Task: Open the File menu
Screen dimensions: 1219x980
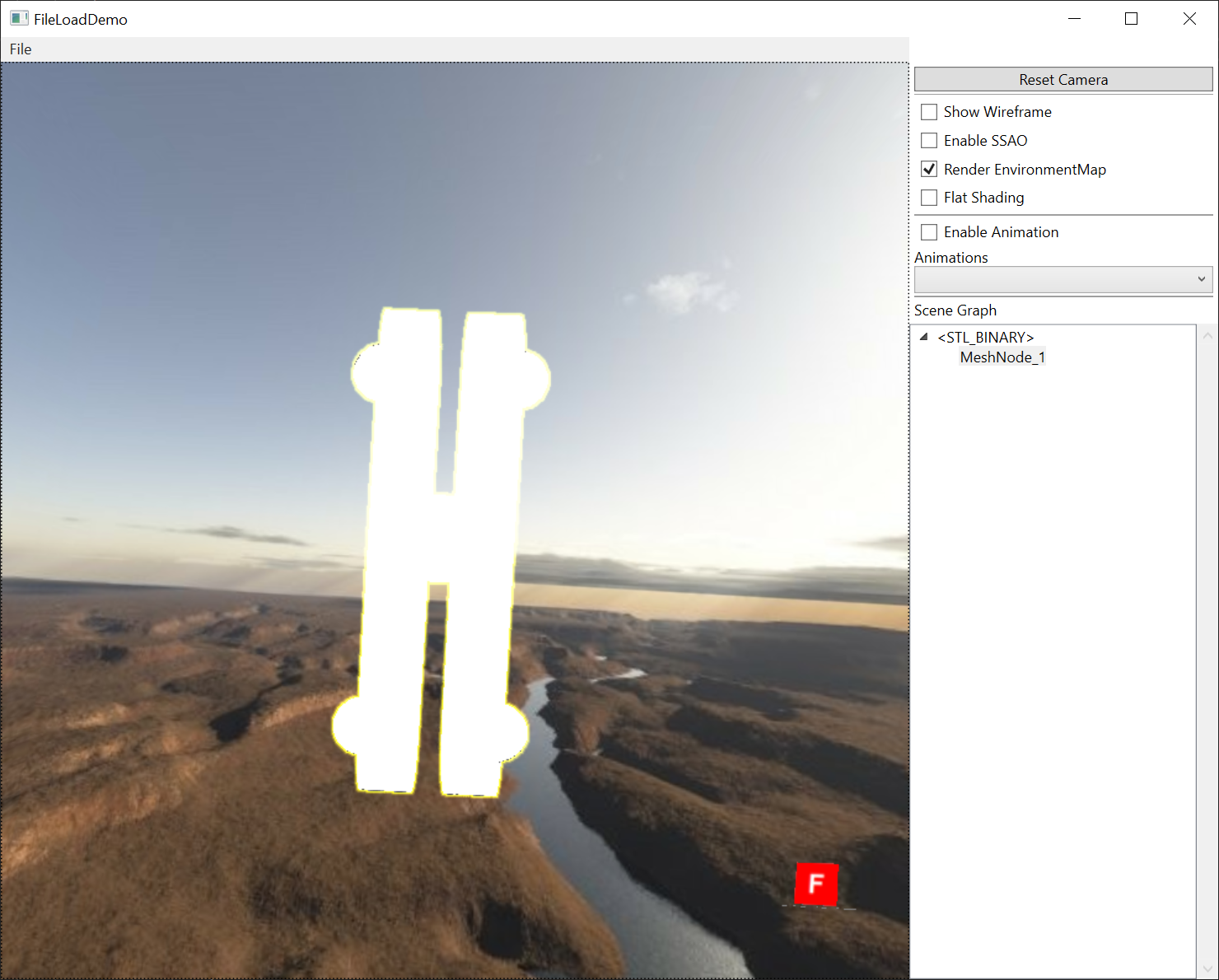Action: point(20,49)
